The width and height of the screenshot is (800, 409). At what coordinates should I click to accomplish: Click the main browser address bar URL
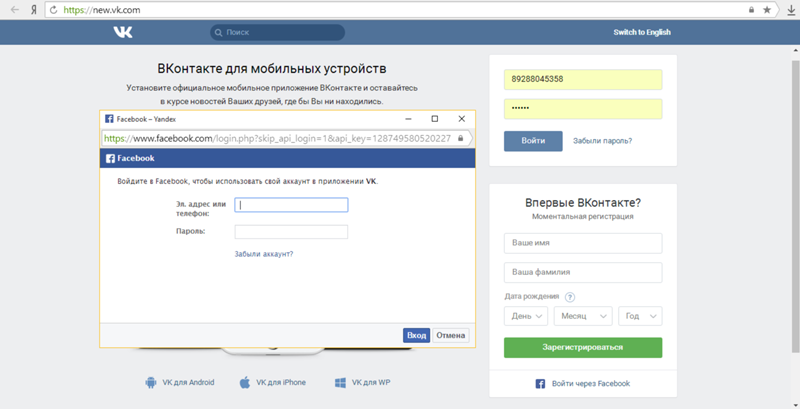pyautogui.click(x=102, y=10)
